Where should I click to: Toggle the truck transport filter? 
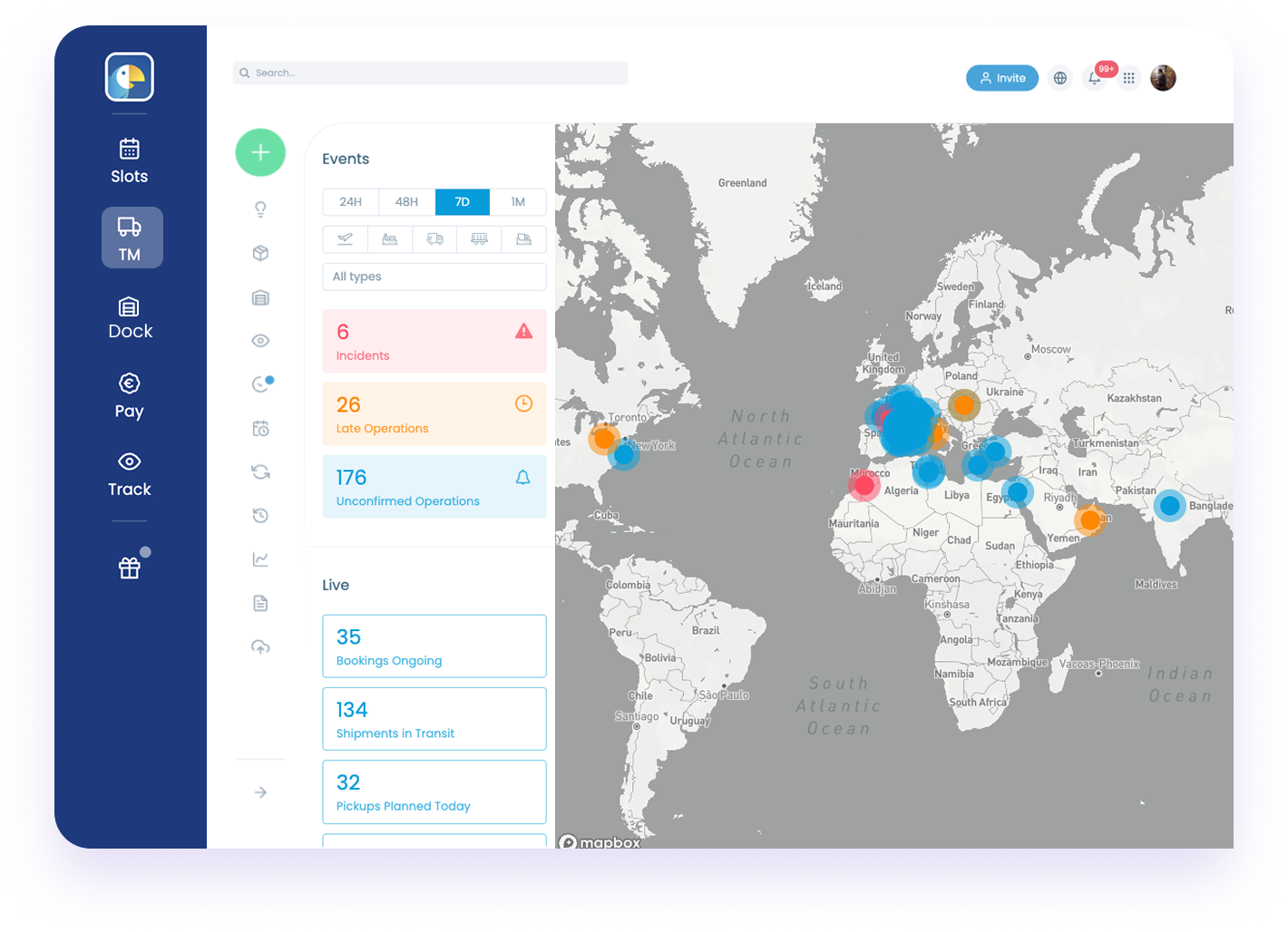[434, 239]
